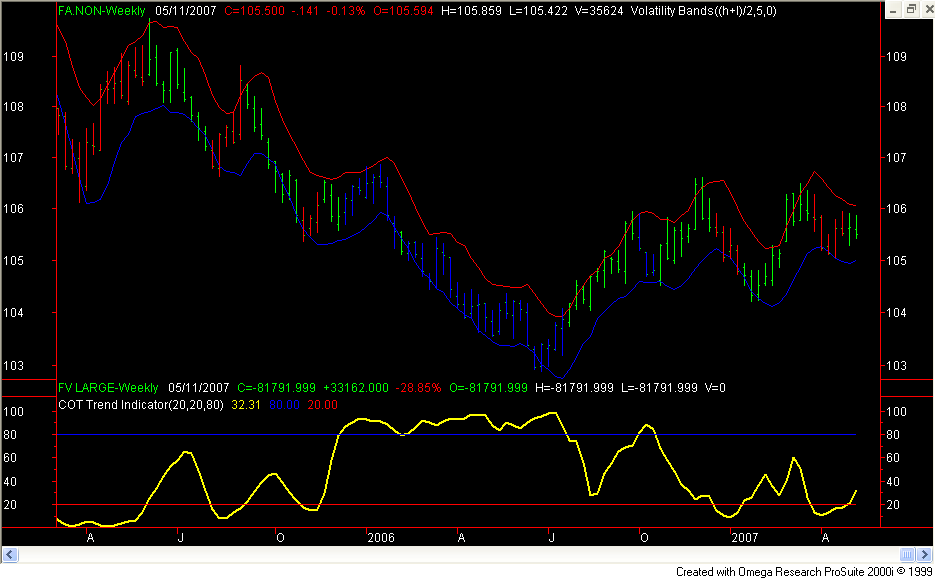935x578 pixels.
Task: Click the +33162.000 change value
Action: (x=355, y=388)
